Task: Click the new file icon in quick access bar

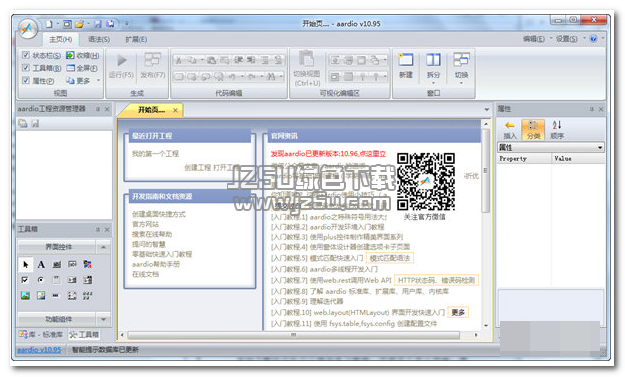Action: coord(49,24)
